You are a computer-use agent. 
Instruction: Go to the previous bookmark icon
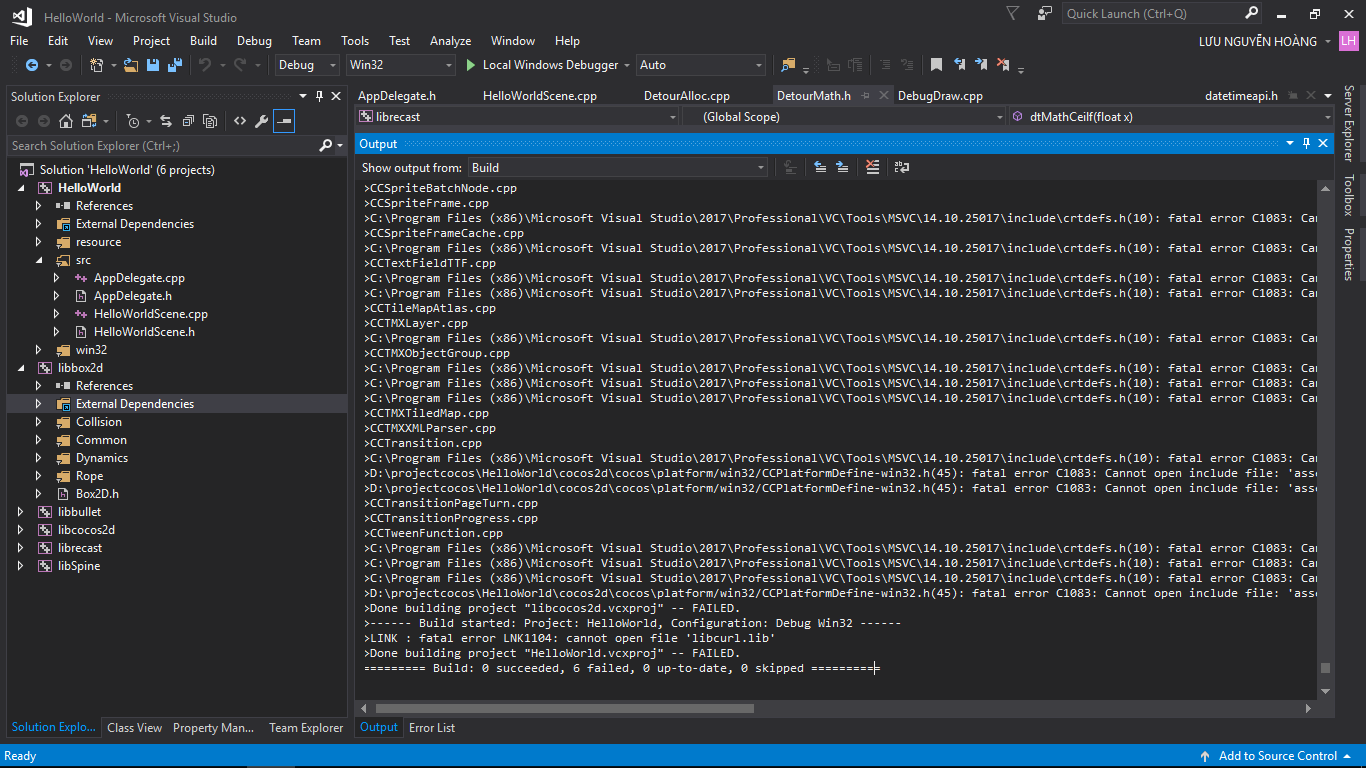pyautogui.click(x=960, y=65)
